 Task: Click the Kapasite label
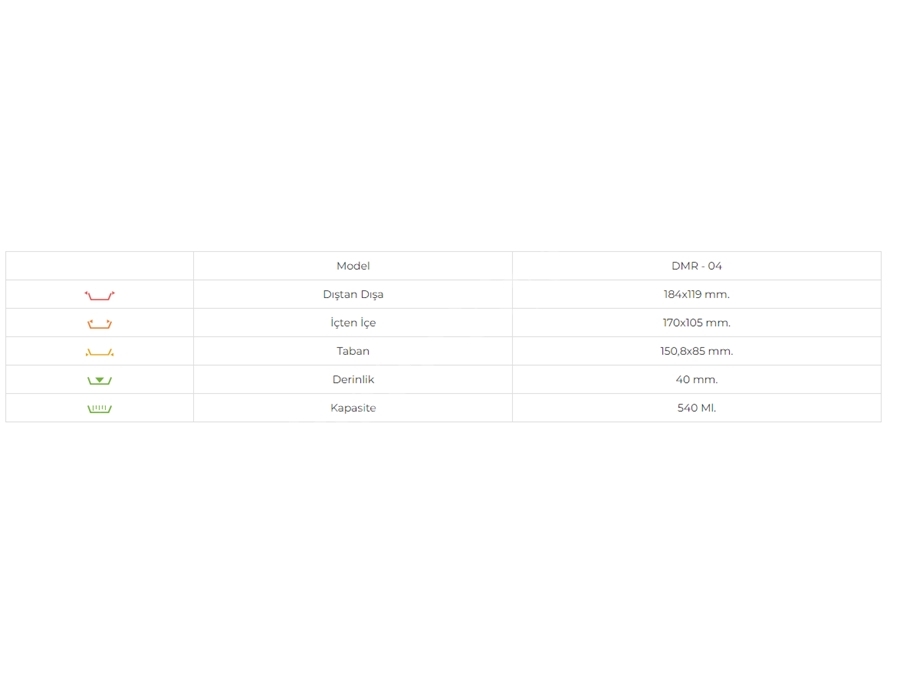(x=353, y=408)
